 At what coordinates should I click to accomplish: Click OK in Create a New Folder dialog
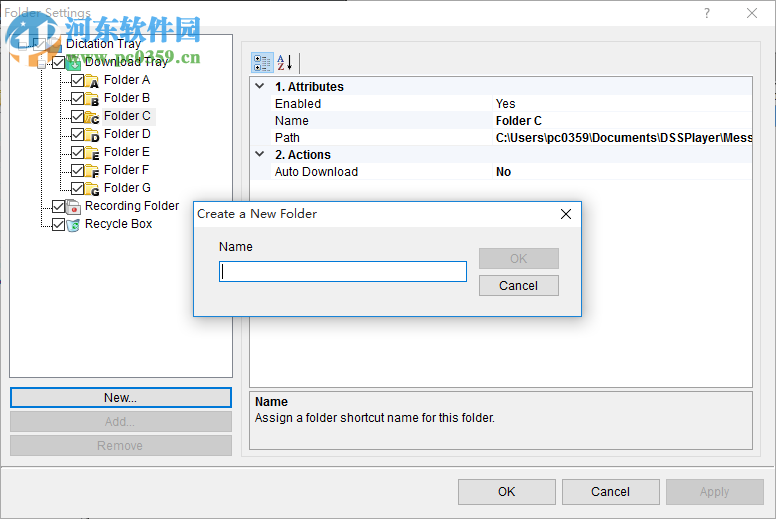click(x=519, y=258)
